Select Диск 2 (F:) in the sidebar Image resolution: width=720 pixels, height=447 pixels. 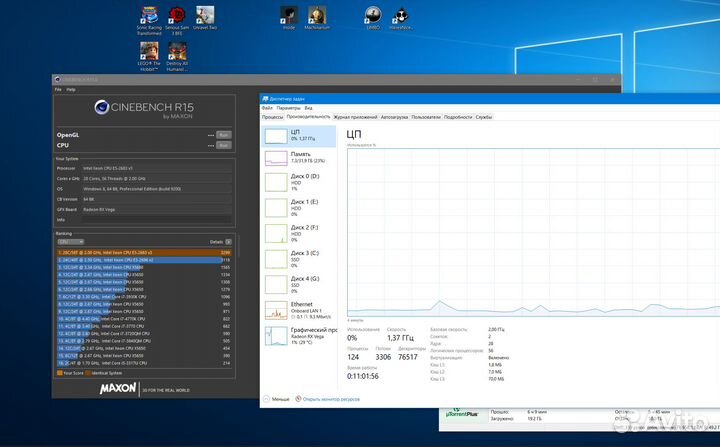tap(299, 233)
